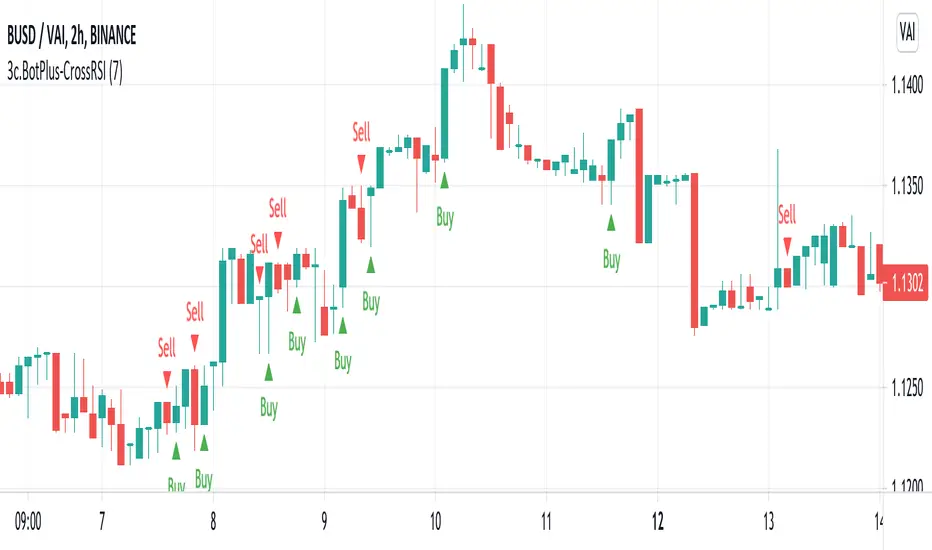The height and width of the screenshot is (550, 932).
Task: Click the Buy arrow between dates 11 and 12
Action: tap(610, 222)
